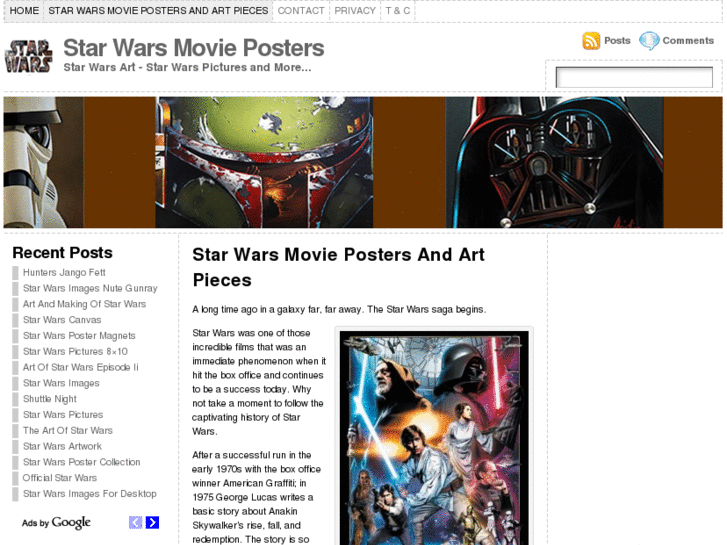The height and width of the screenshot is (545, 727).
Task: Click the previous ad arrow beside Ads by Google
Action: click(x=135, y=522)
